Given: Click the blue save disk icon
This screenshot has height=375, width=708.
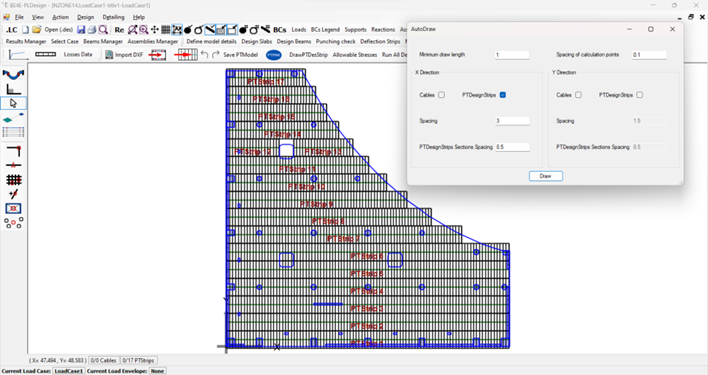Looking at the screenshot, I should coord(81,30).
